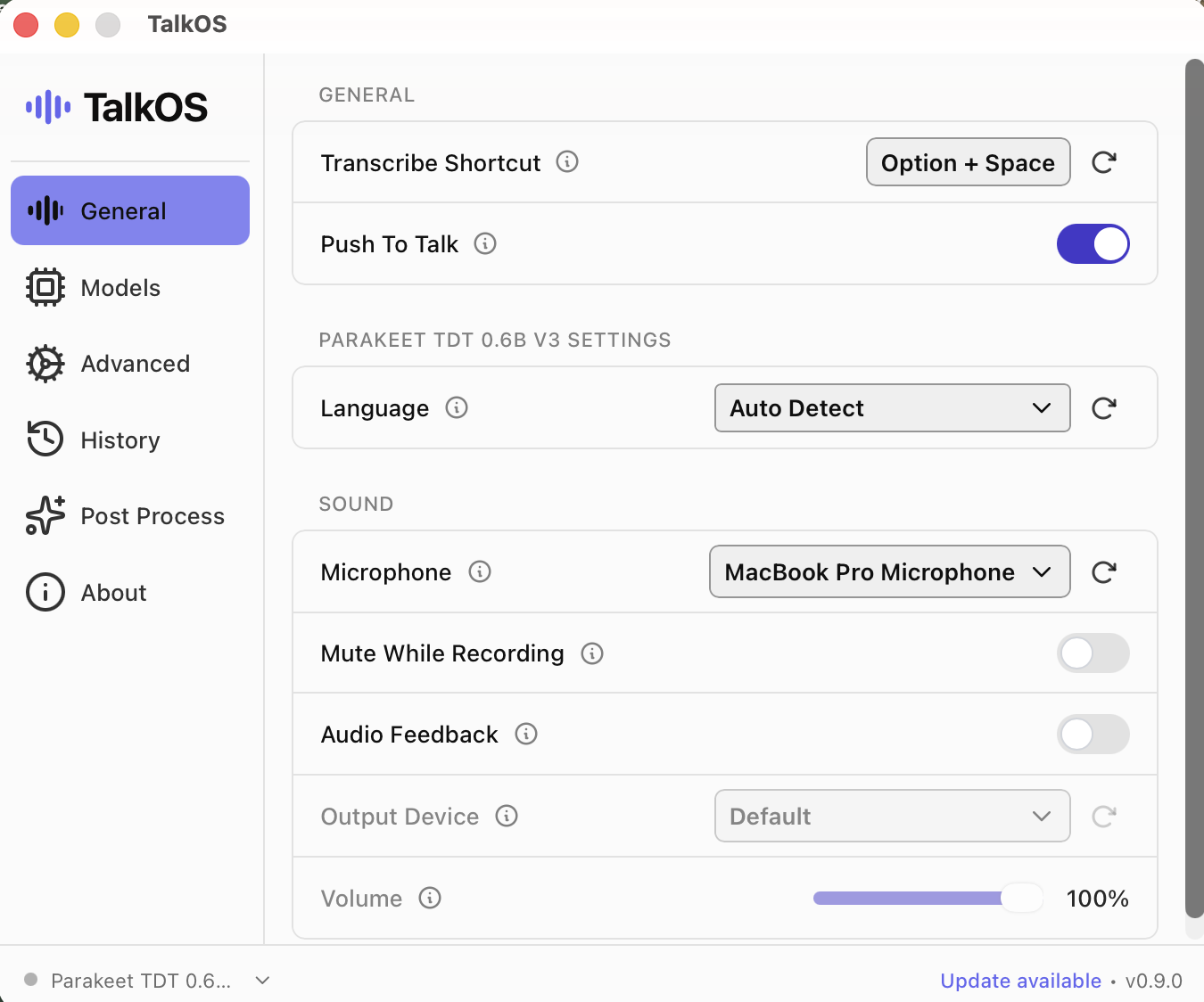Viewport: 1204px width, 1002px height.
Task: Click the About info circle icon
Action: coord(45,592)
